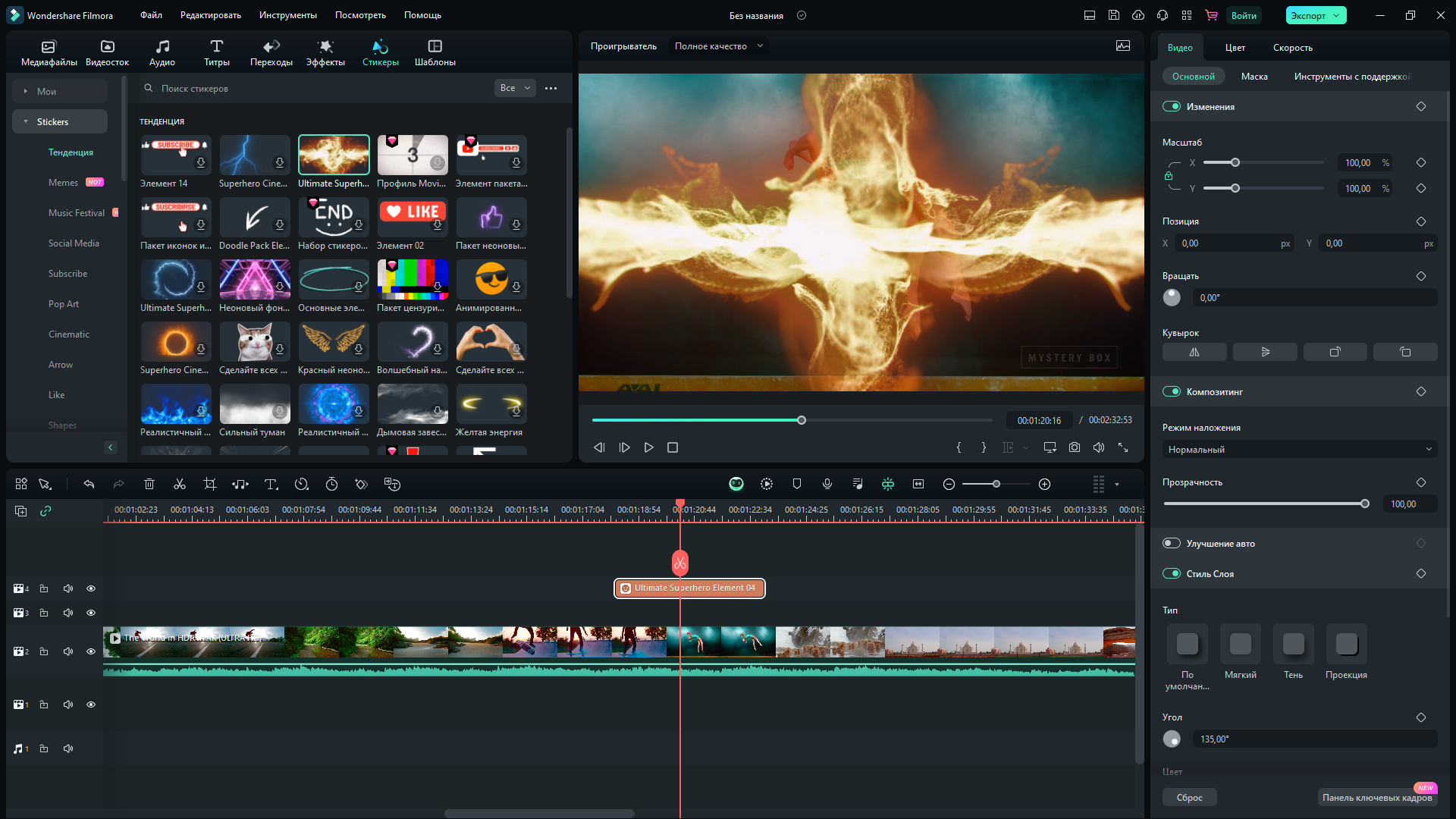Click the undo arrow icon
The height and width of the screenshot is (819, 1456).
pos(89,484)
